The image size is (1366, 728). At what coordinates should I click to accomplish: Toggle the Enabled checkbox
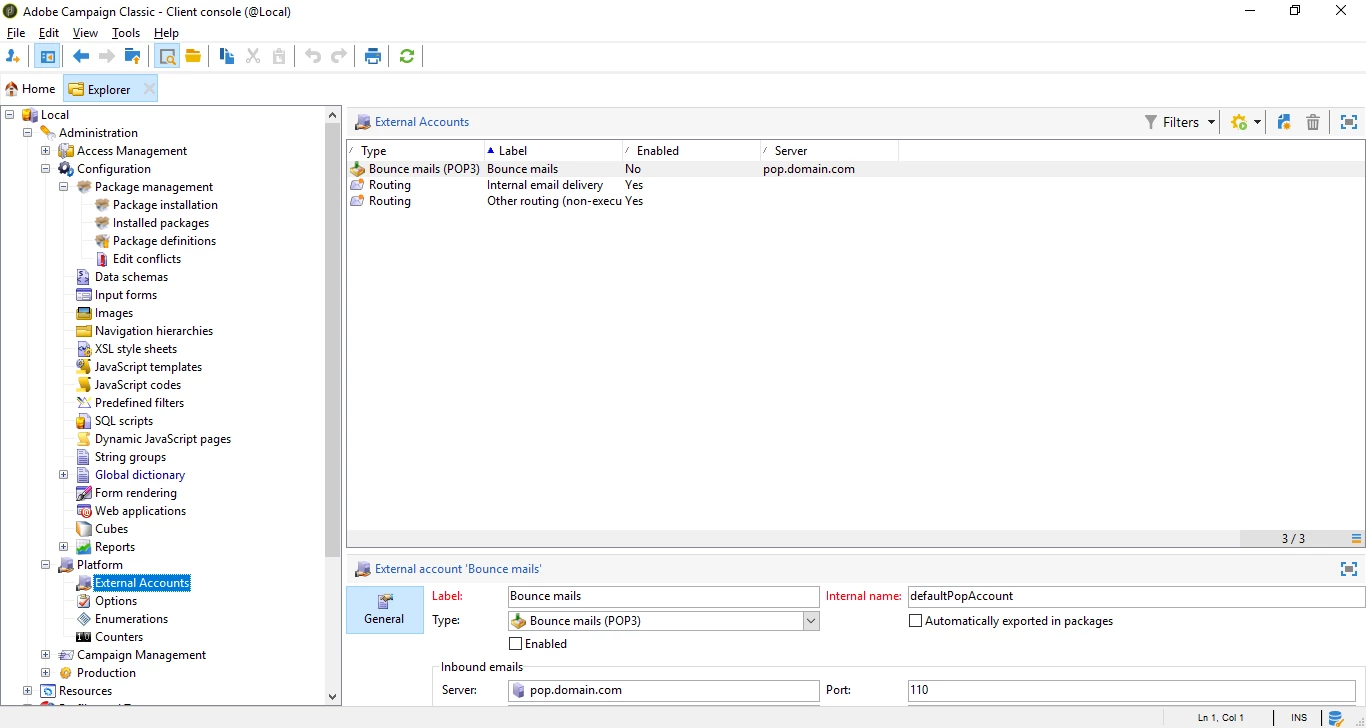point(516,644)
